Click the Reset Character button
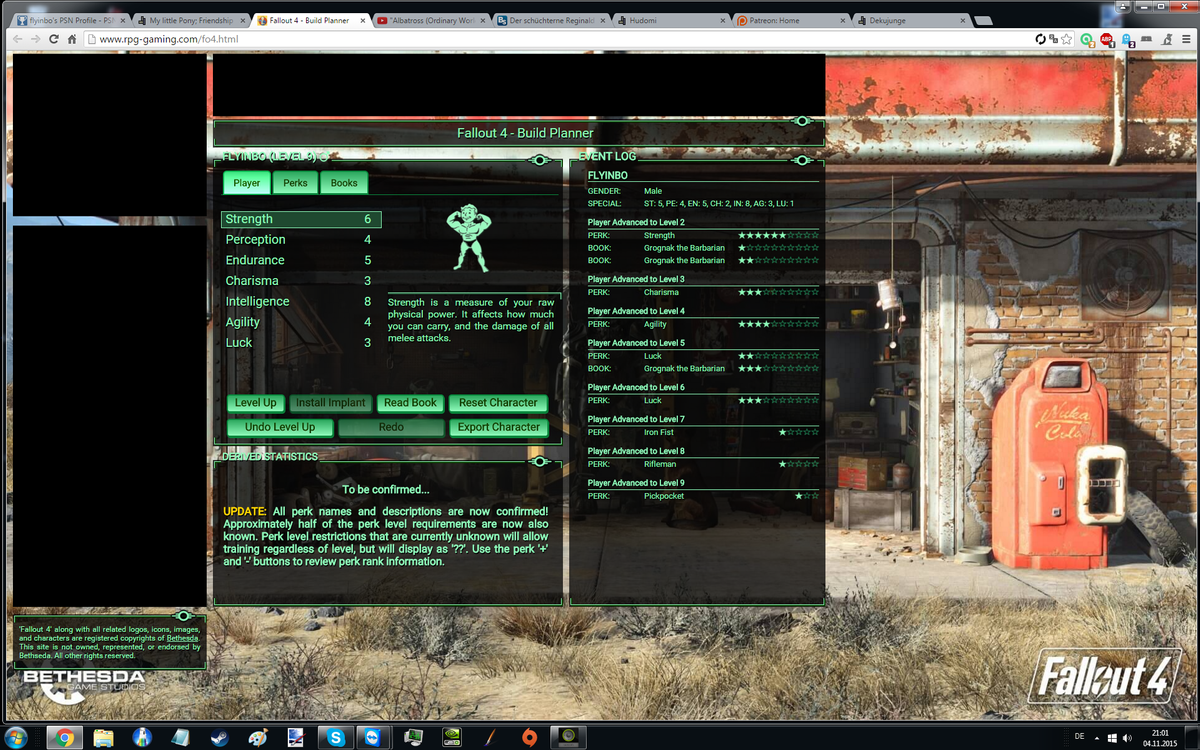This screenshot has width=1200, height=750. (498, 403)
